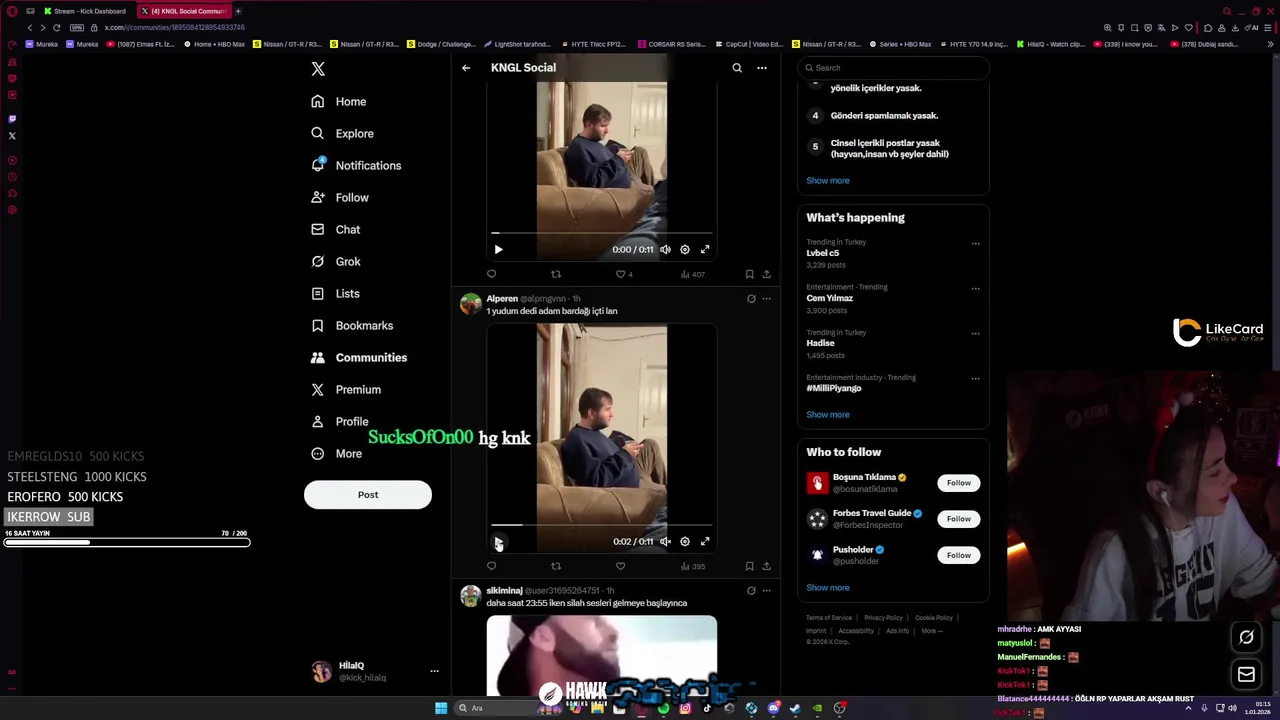Follow Pusholder
1280x720 pixels.
point(959,555)
